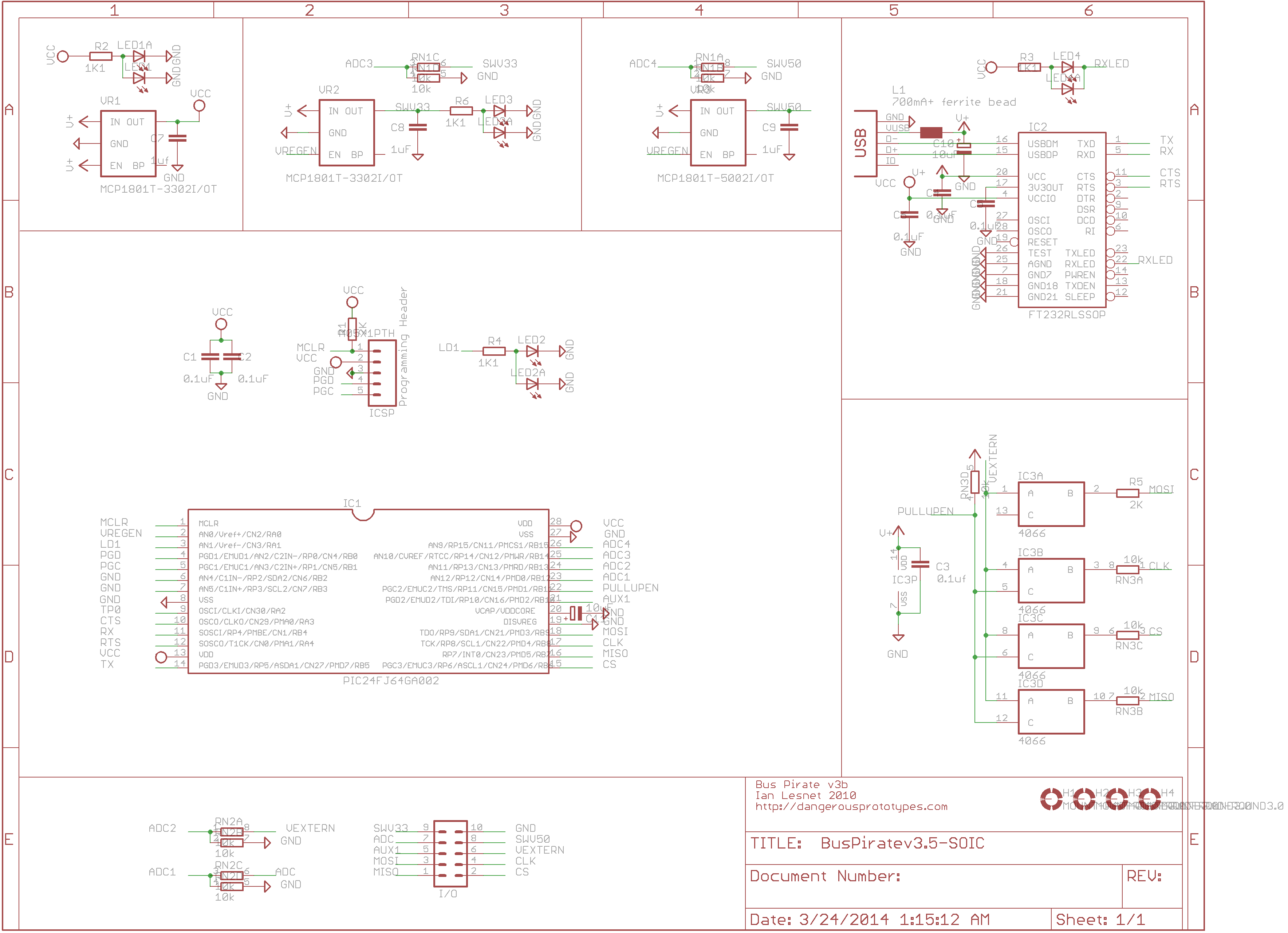Select the 'Ian Lesnet 2010' text
Image resolution: width=1288 pixels, height=933 pixels.
click(x=806, y=795)
